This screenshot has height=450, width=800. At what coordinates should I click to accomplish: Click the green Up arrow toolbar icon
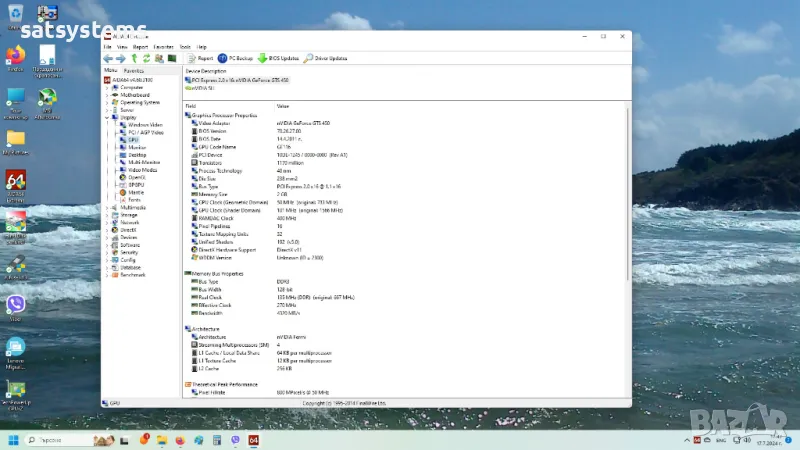[134, 59]
